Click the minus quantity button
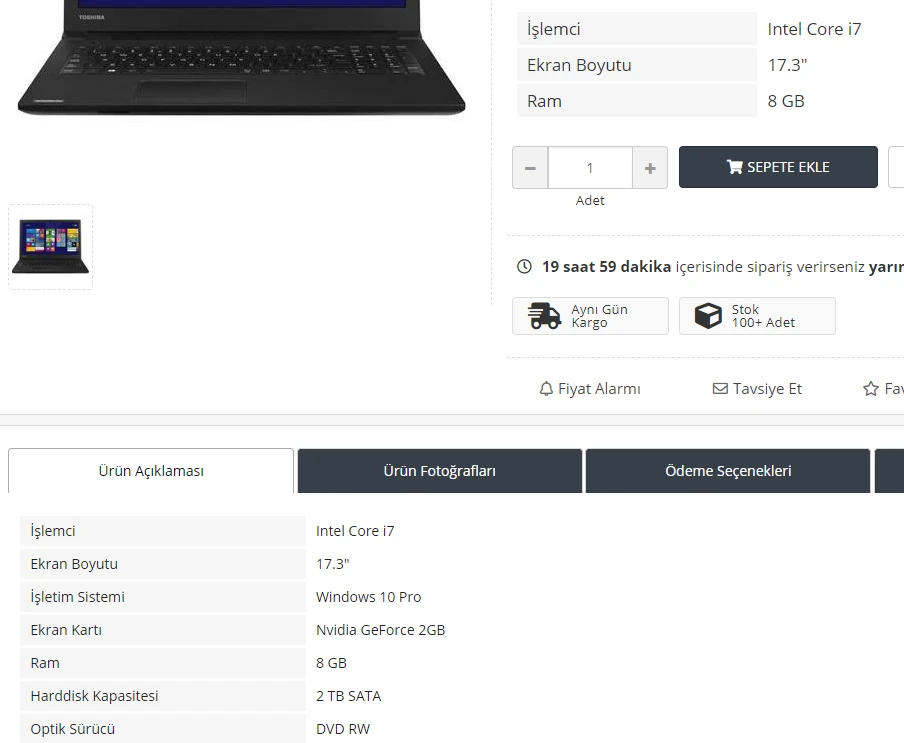 530,168
